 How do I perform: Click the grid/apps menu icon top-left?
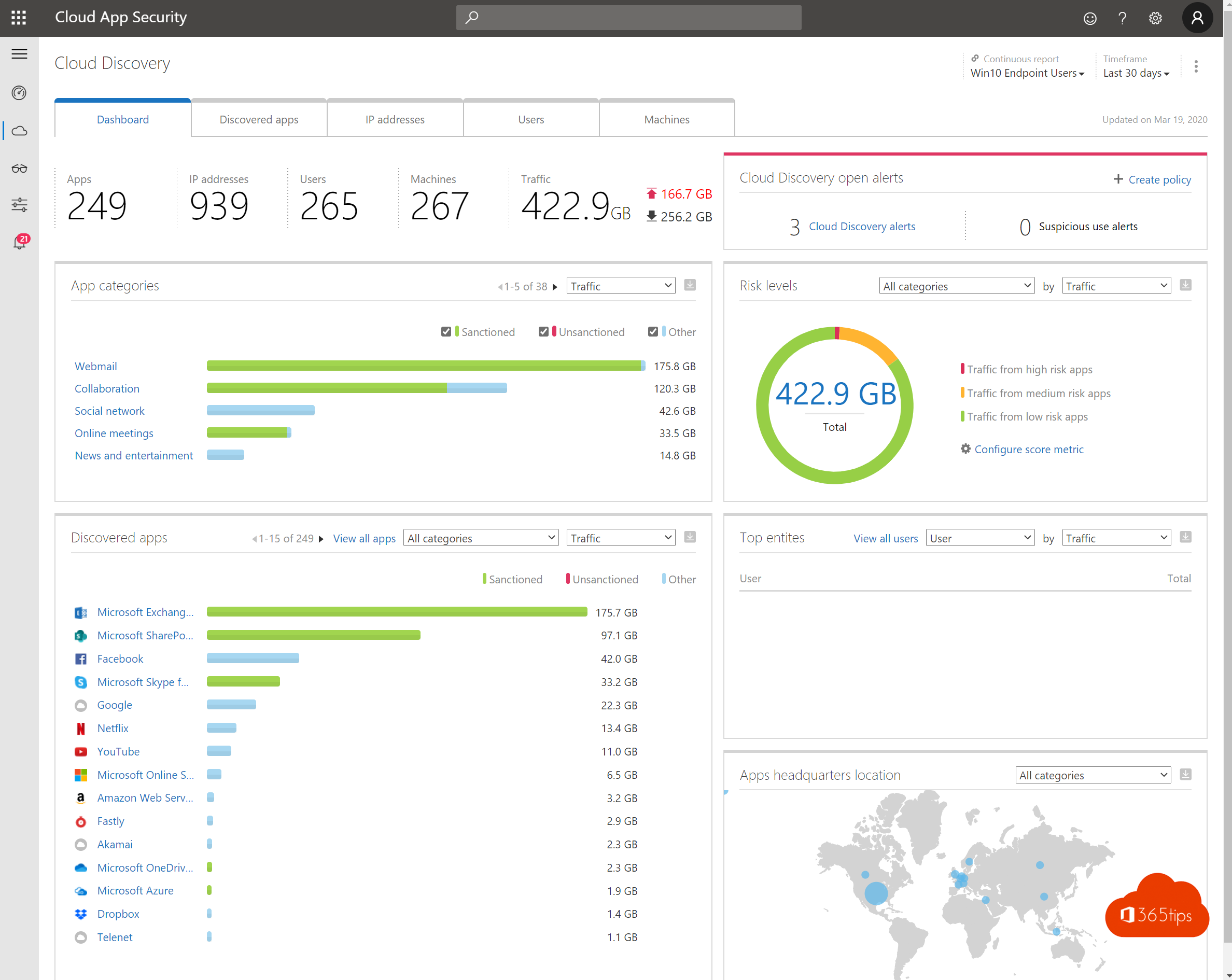click(x=17, y=16)
